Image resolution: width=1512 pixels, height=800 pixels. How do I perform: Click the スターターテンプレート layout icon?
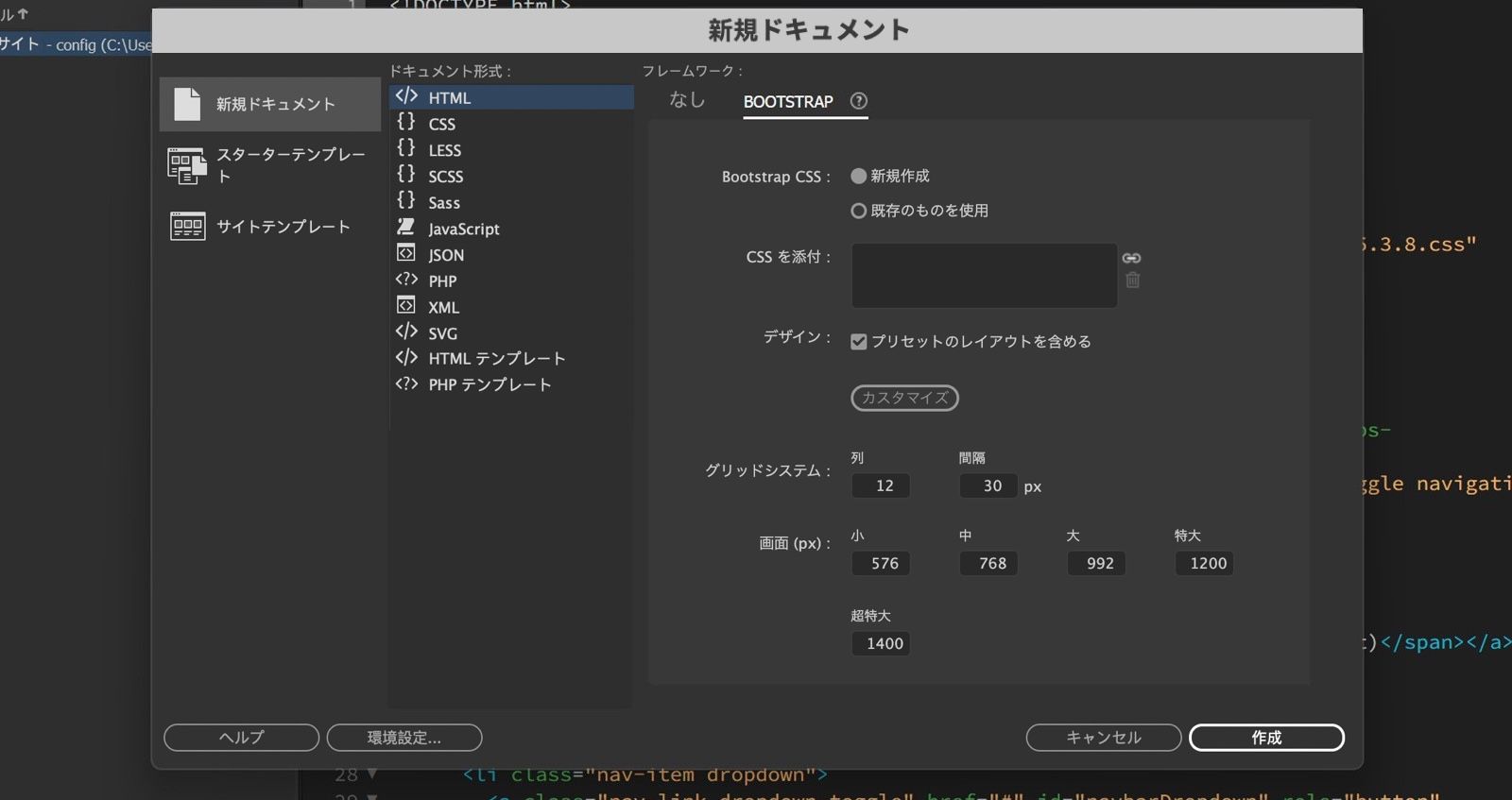pyautogui.click(x=186, y=165)
